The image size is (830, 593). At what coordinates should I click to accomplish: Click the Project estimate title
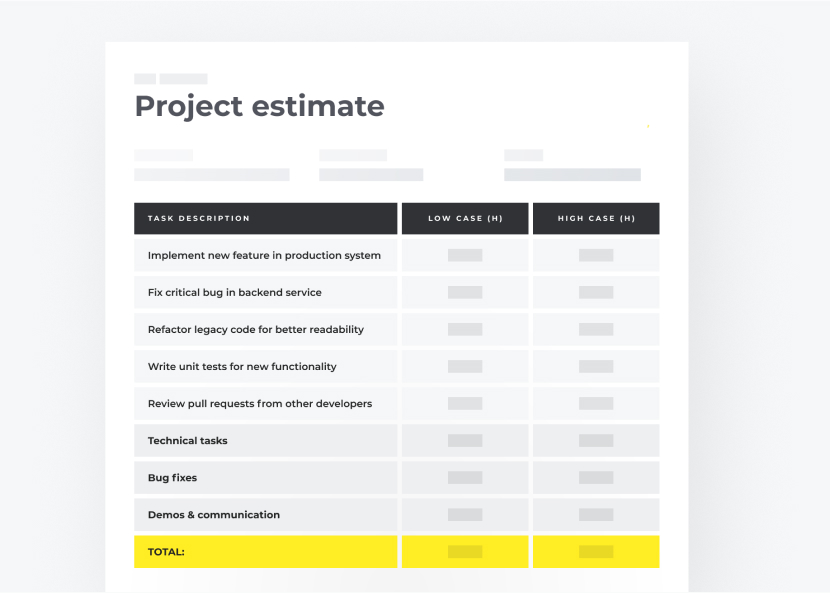pyautogui.click(x=259, y=106)
